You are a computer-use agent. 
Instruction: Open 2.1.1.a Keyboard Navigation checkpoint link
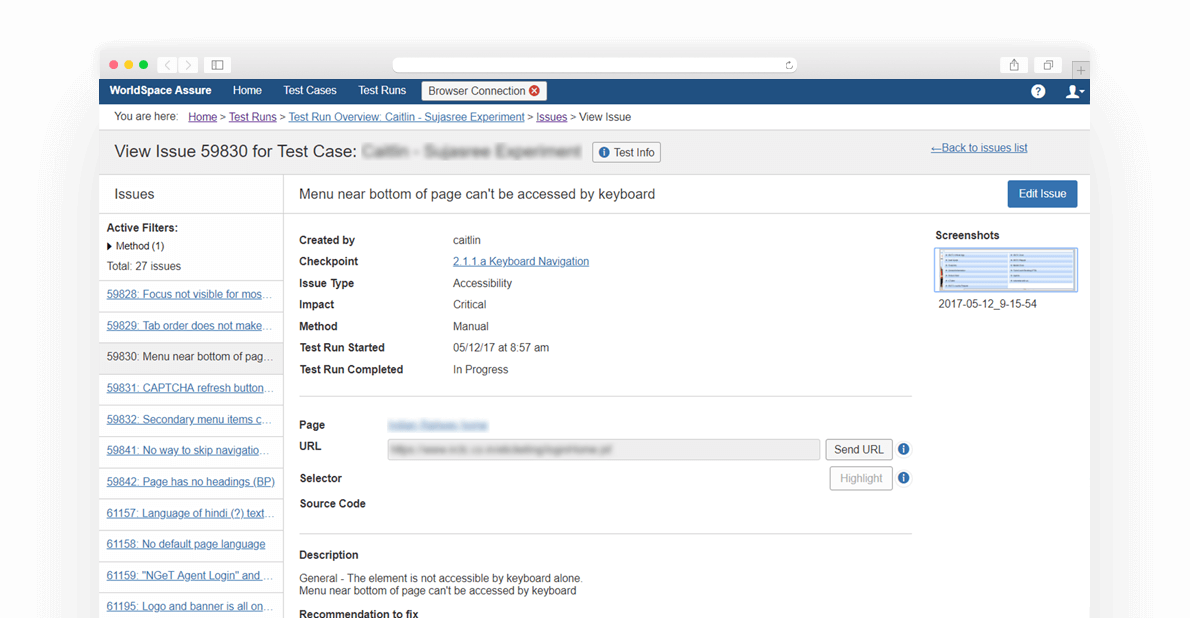click(521, 261)
